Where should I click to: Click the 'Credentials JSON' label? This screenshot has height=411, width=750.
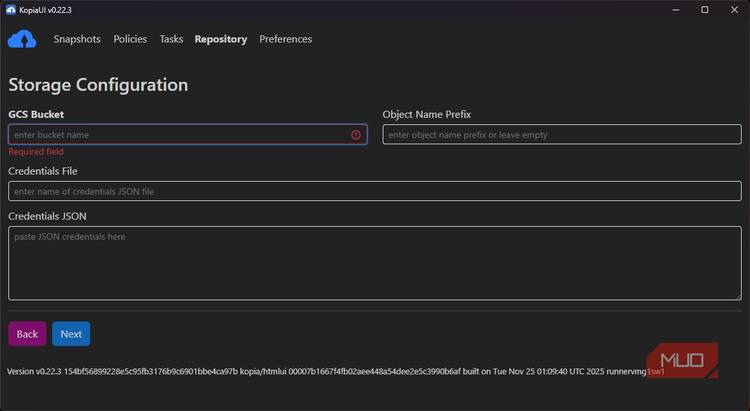pyautogui.click(x=47, y=216)
